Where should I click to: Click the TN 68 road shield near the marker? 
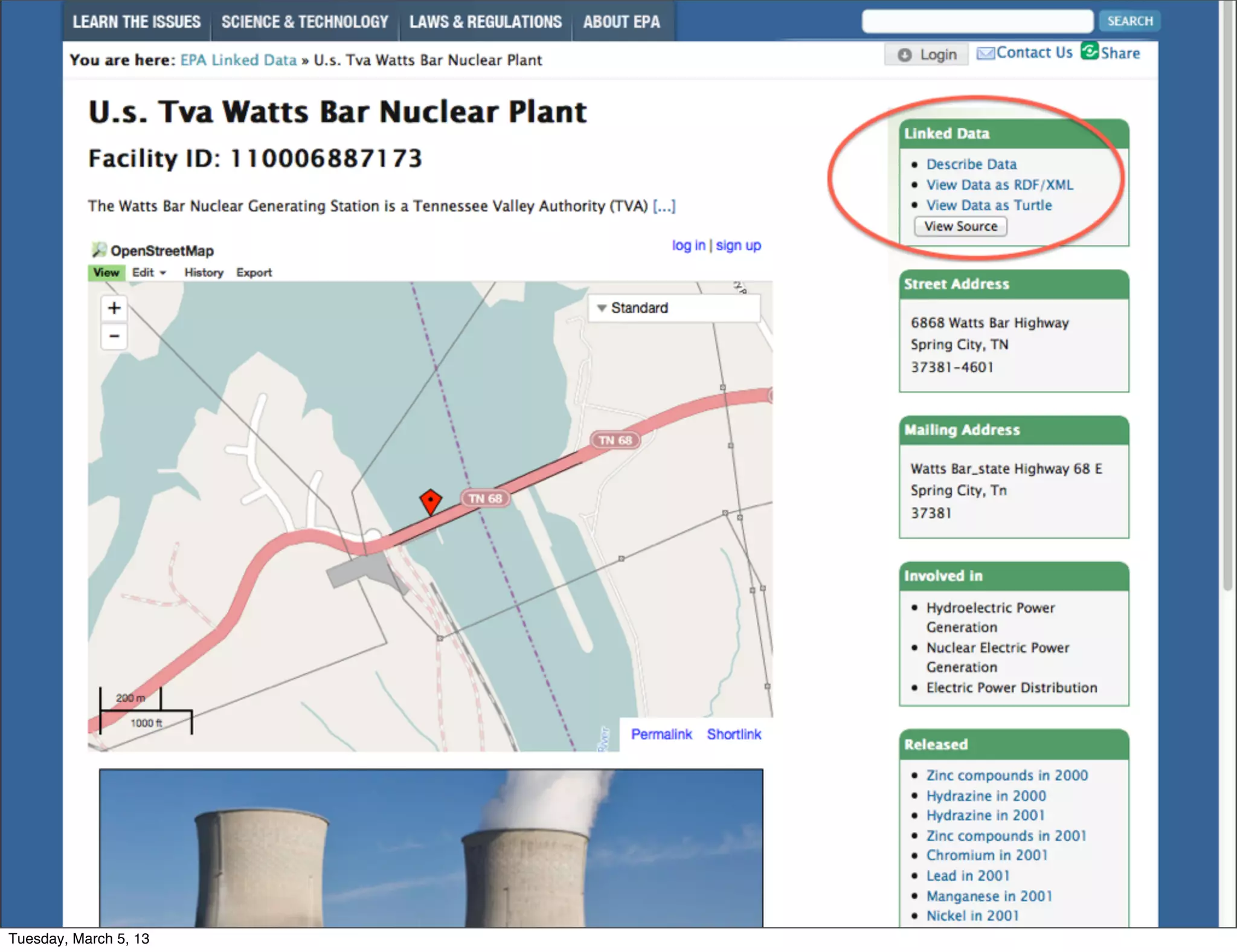[485, 498]
